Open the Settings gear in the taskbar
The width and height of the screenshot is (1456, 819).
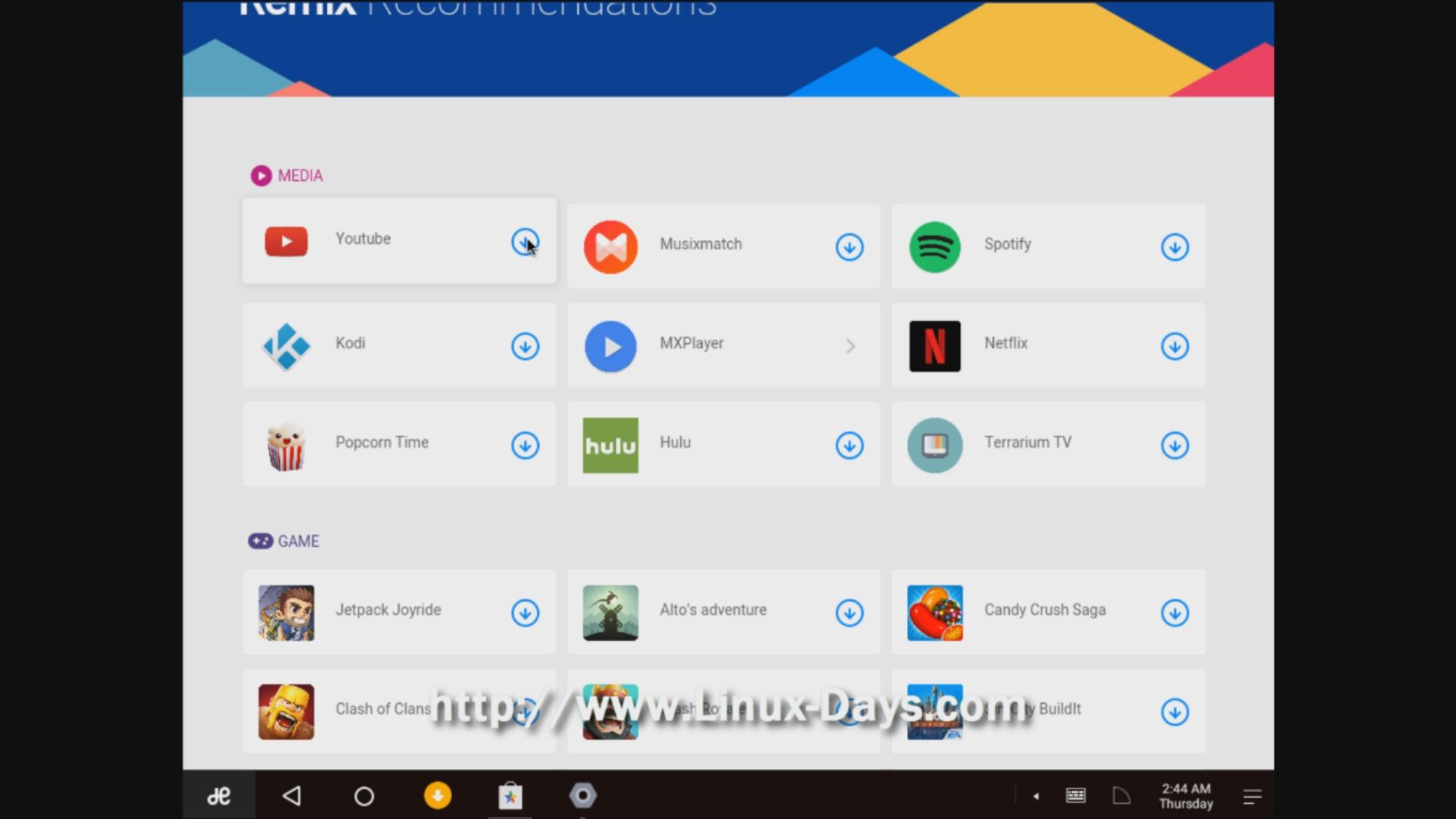[582, 796]
